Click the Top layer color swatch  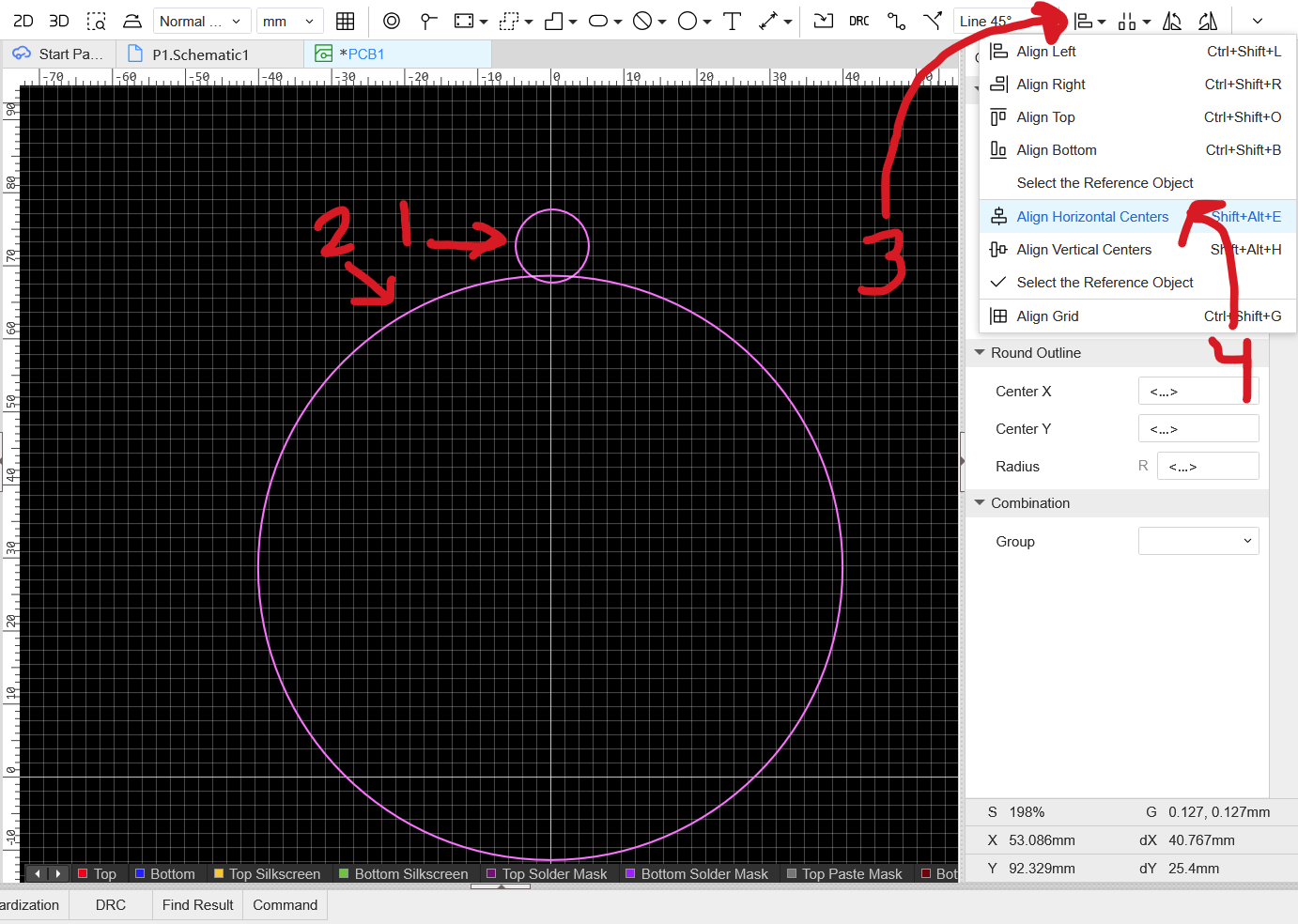[83, 873]
